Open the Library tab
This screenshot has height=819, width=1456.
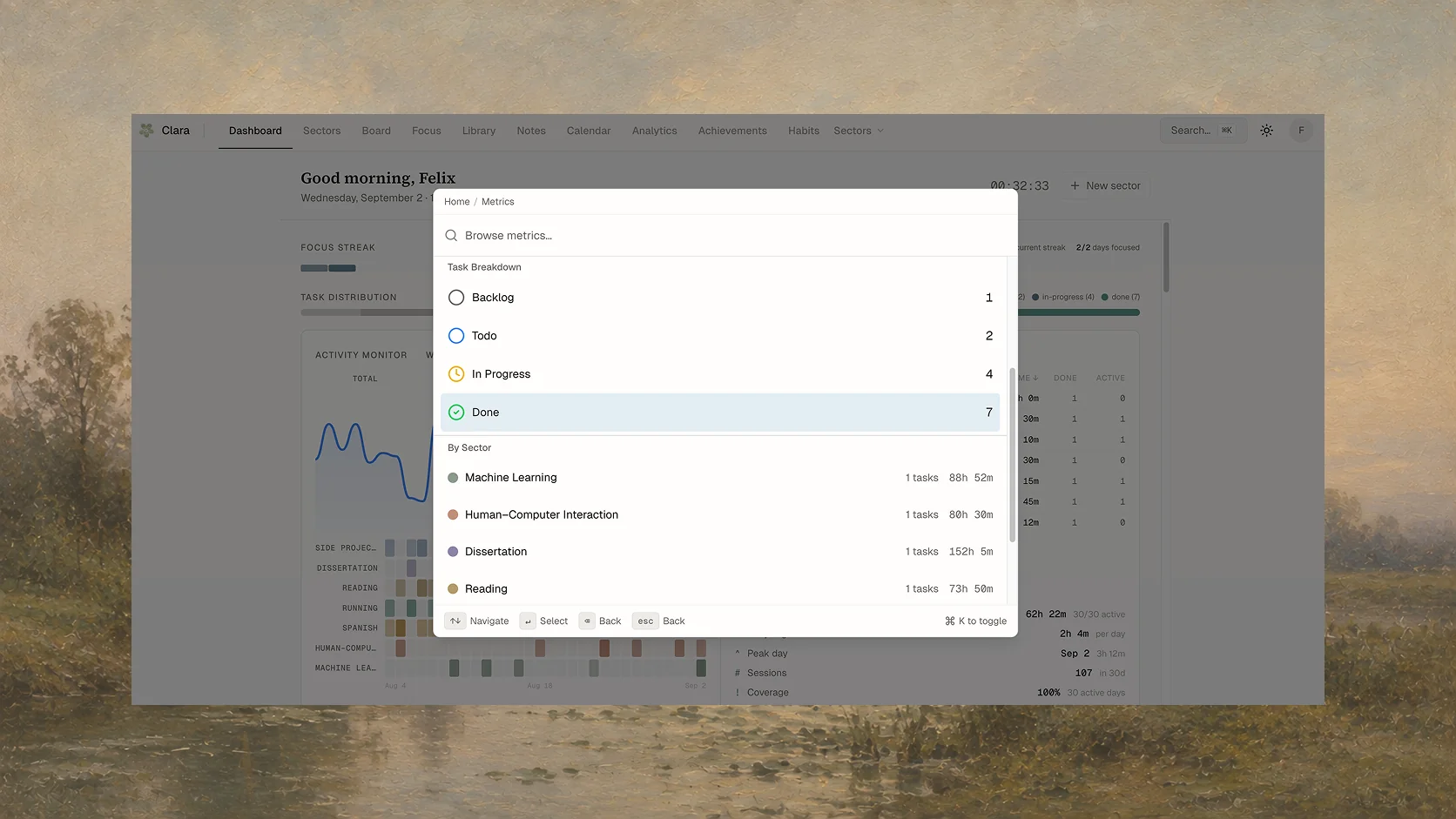click(479, 131)
